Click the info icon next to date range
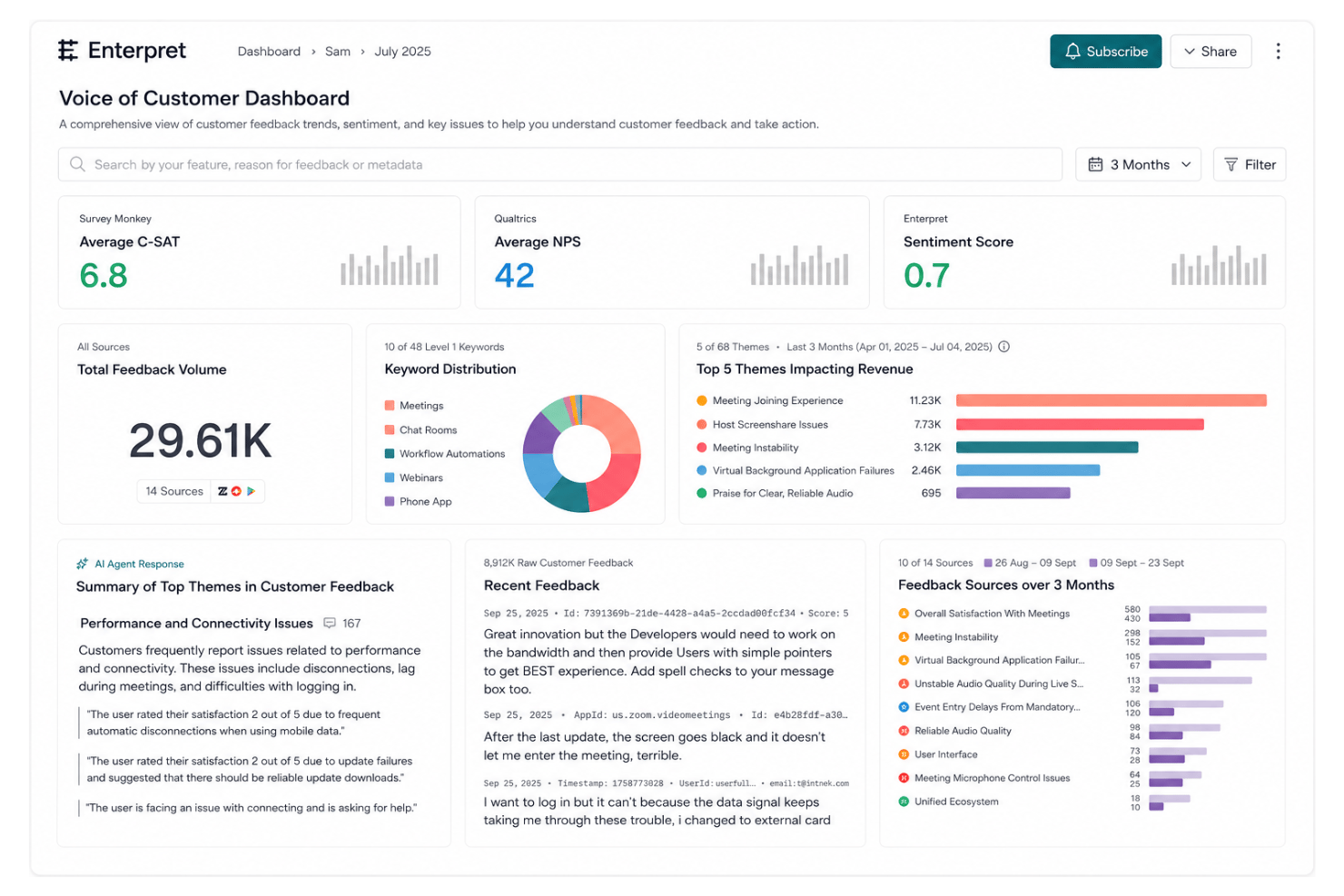 pyautogui.click(x=1004, y=347)
